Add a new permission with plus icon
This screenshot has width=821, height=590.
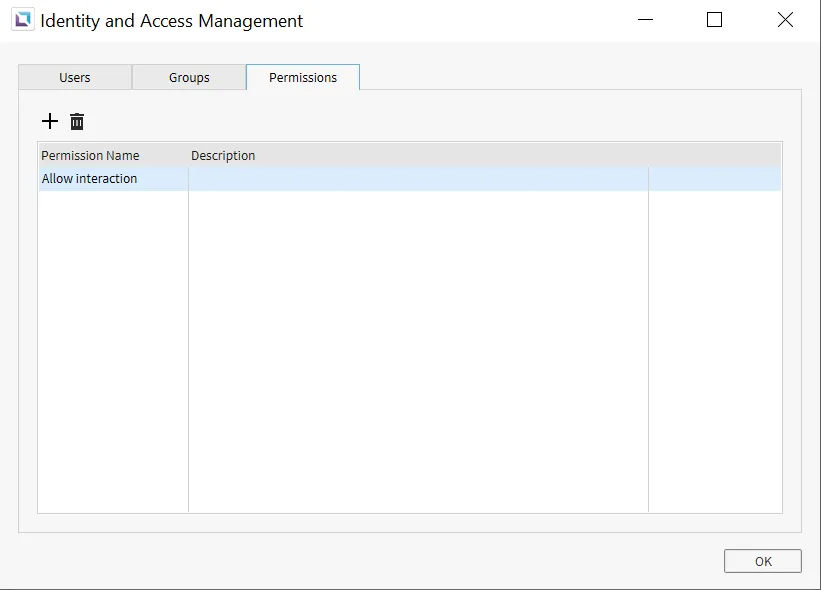(x=50, y=121)
